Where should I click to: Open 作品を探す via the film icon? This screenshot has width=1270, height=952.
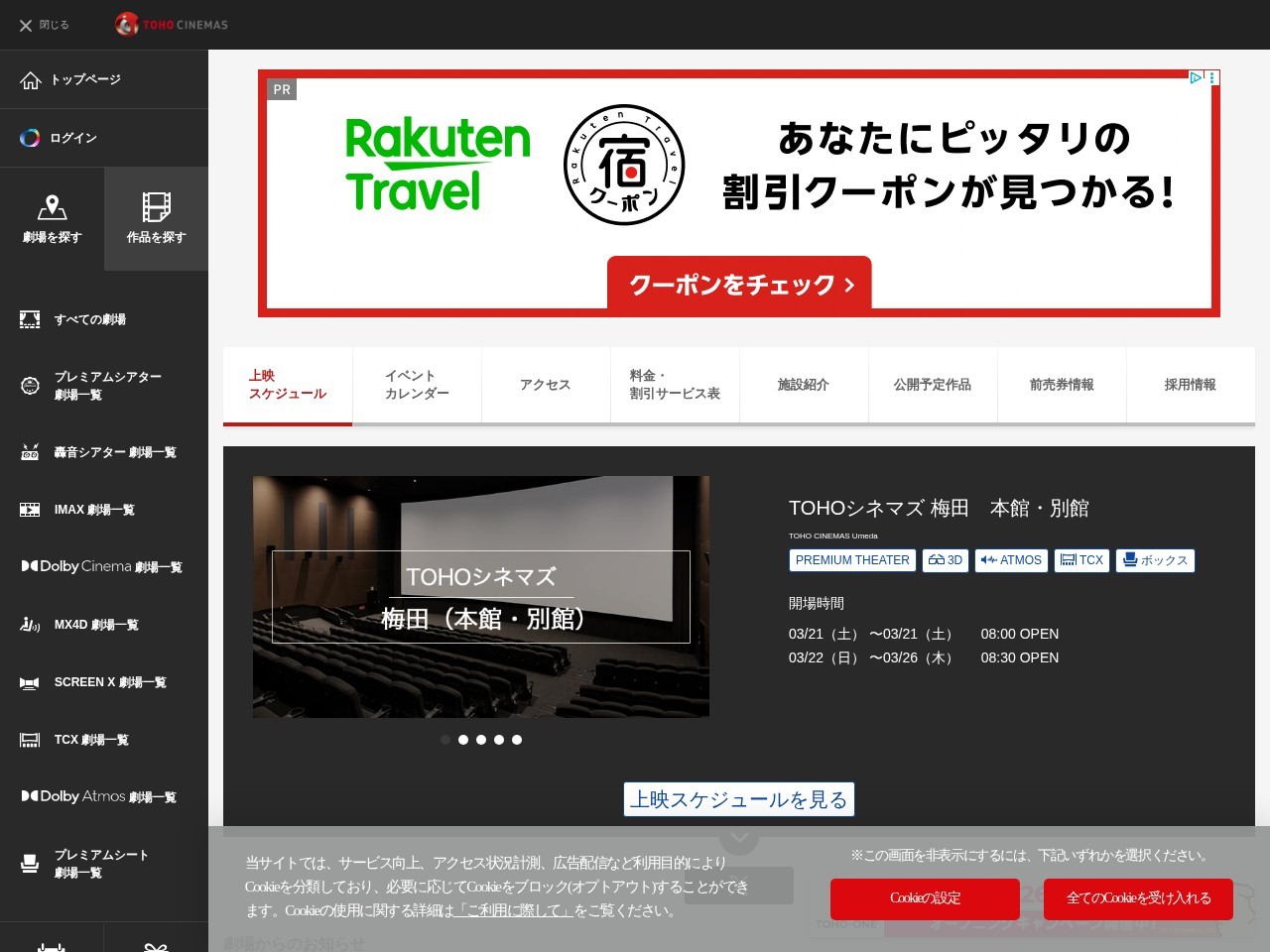(156, 205)
